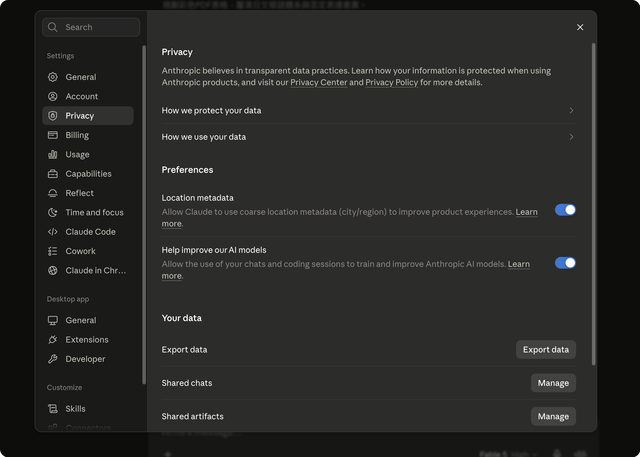Click the Privacy shield icon

coord(53,116)
